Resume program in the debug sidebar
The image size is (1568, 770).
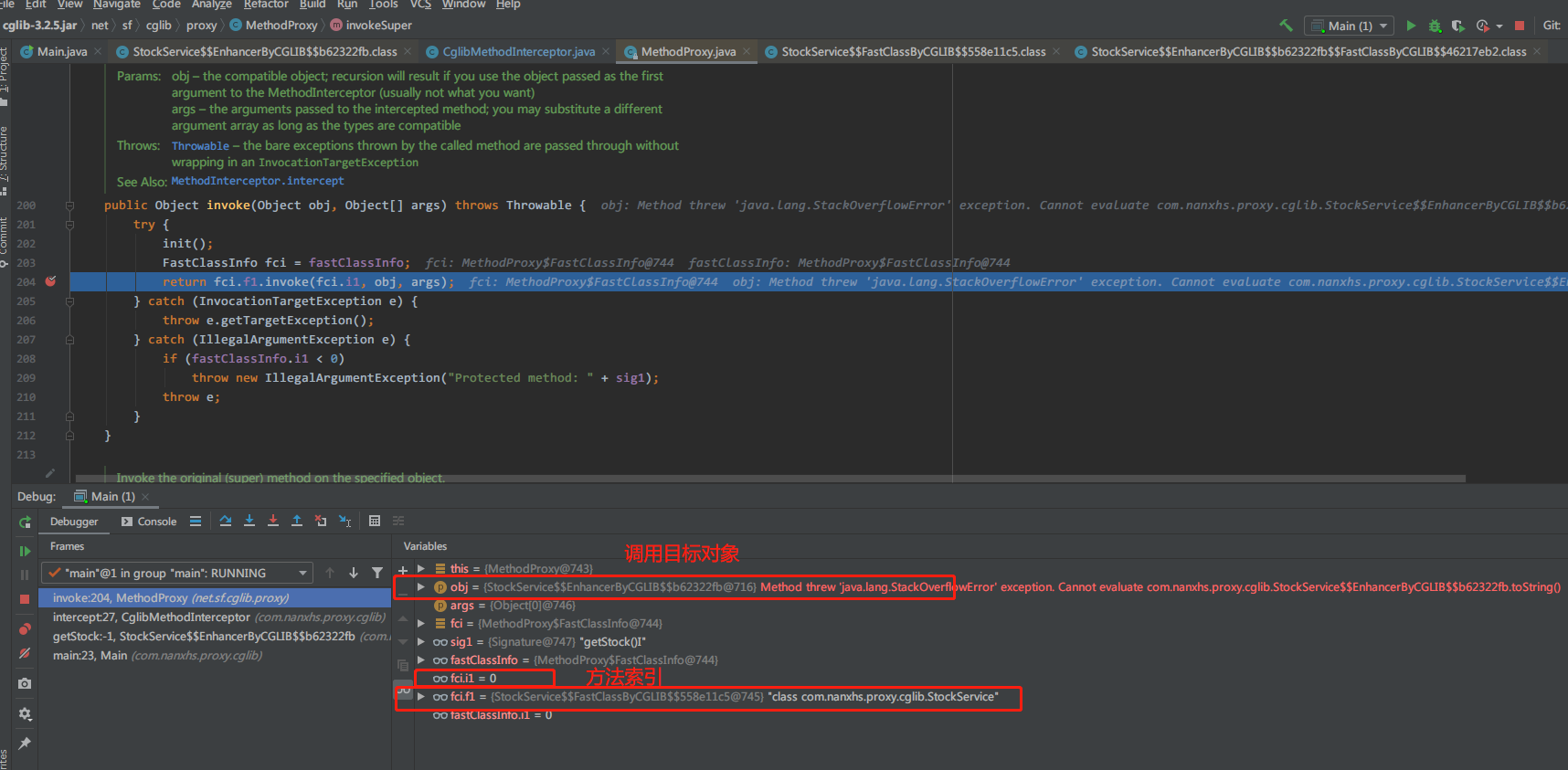[x=25, y=551]
